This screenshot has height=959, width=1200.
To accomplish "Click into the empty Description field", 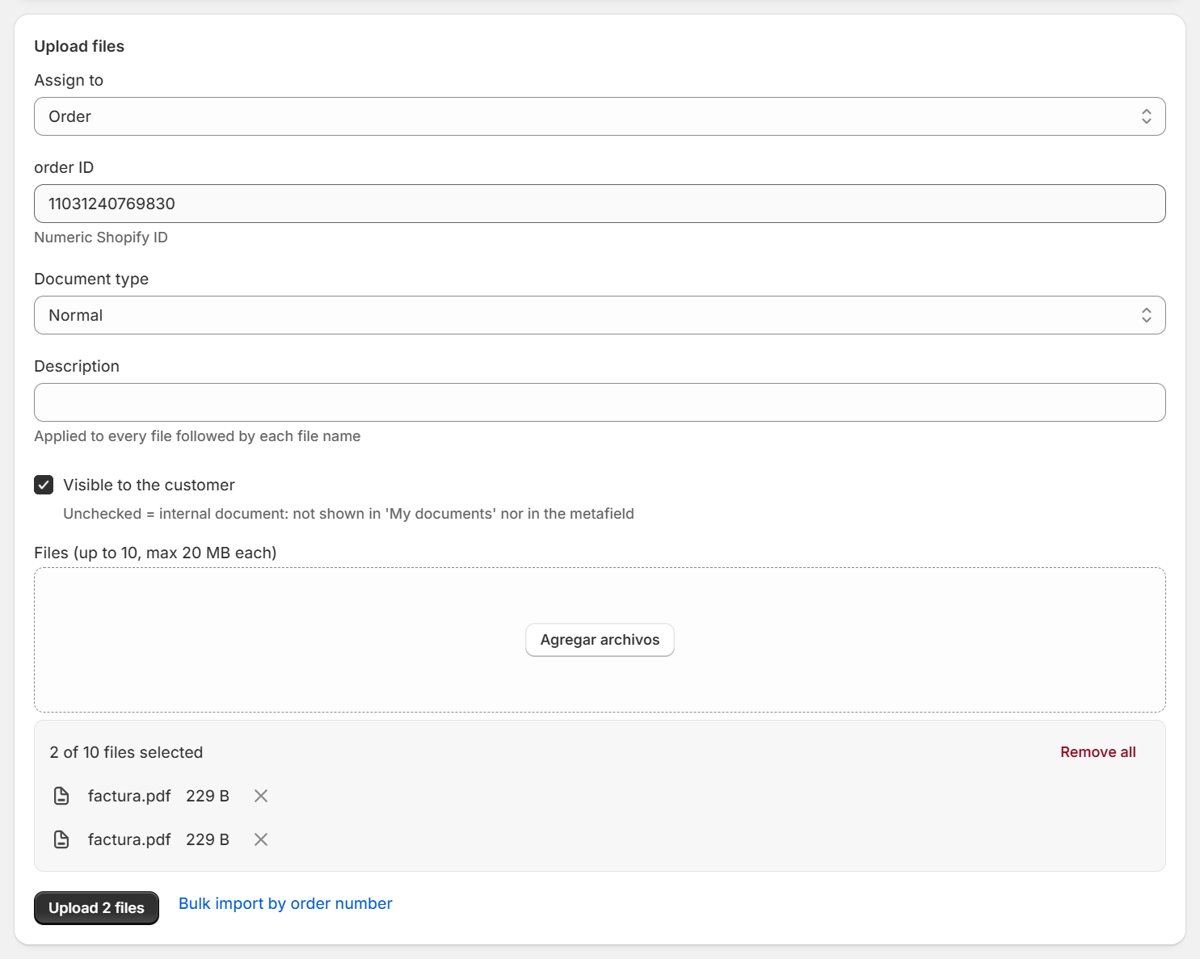I will 600,402.
